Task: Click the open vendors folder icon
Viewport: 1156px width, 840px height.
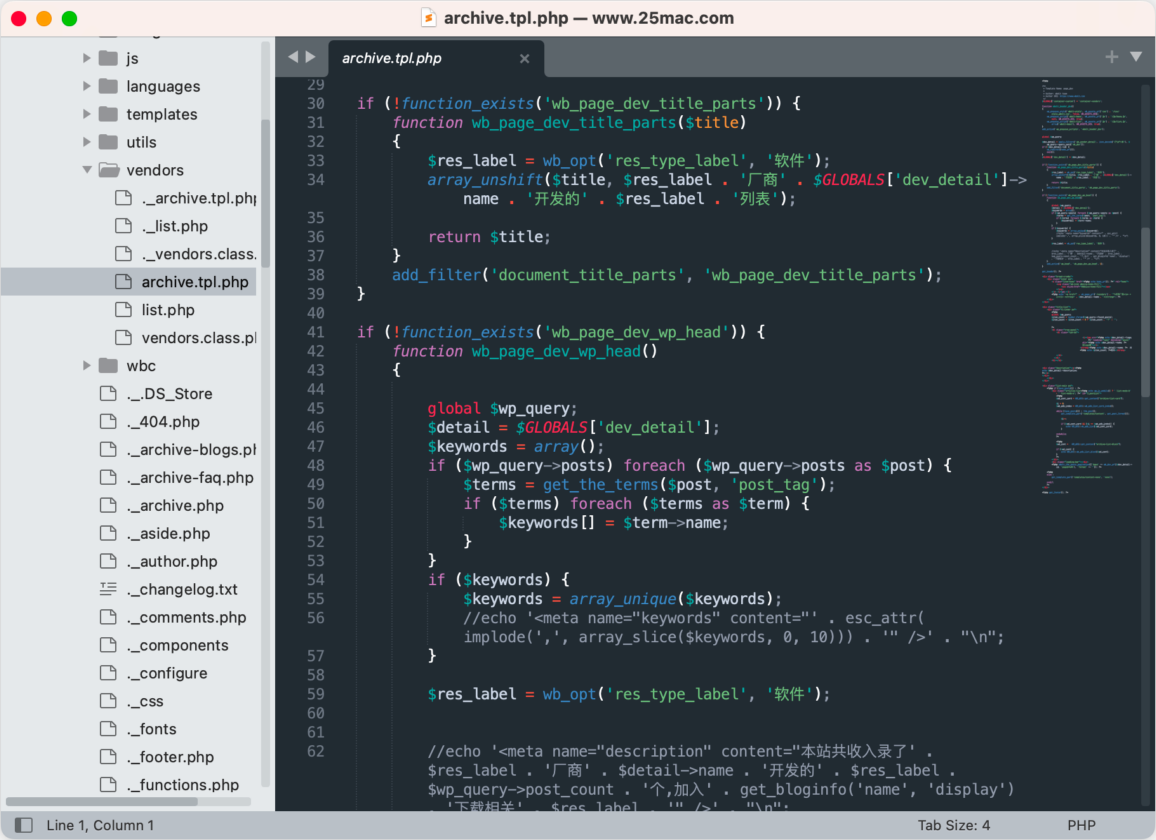Action: click(109, 170)
